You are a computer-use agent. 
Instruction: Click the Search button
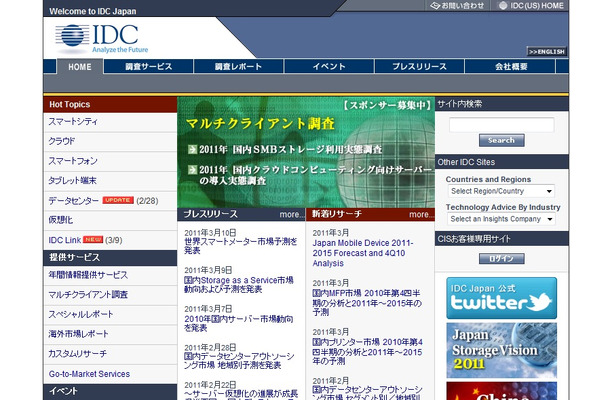[501, 140]
